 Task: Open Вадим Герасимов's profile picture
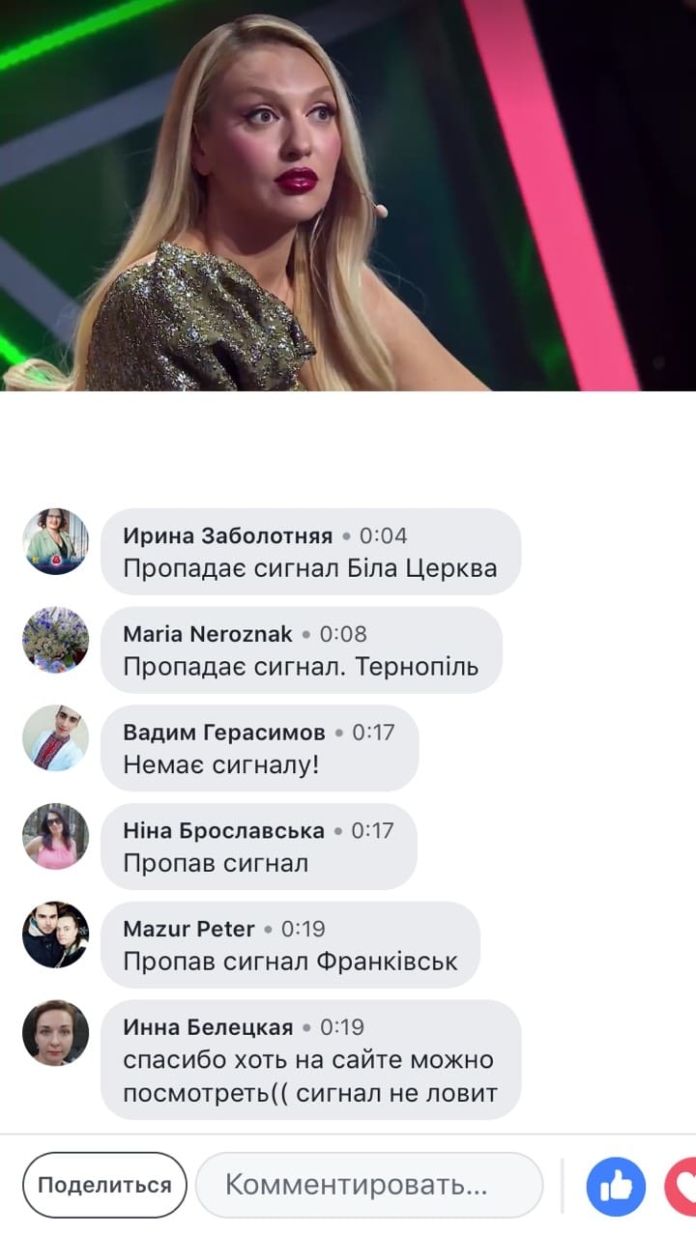(56, 738)
